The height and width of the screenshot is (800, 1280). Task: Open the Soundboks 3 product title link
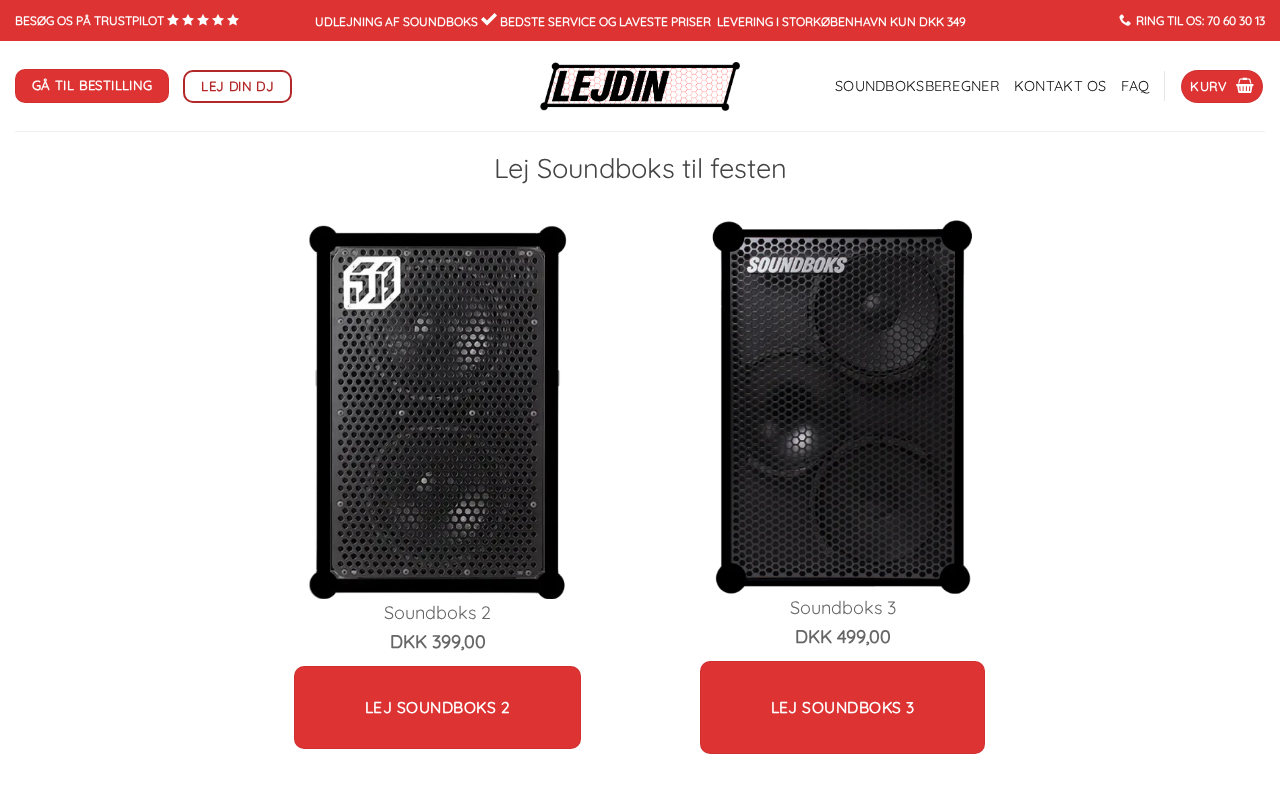pyautogui.click(x=843, y=608)
